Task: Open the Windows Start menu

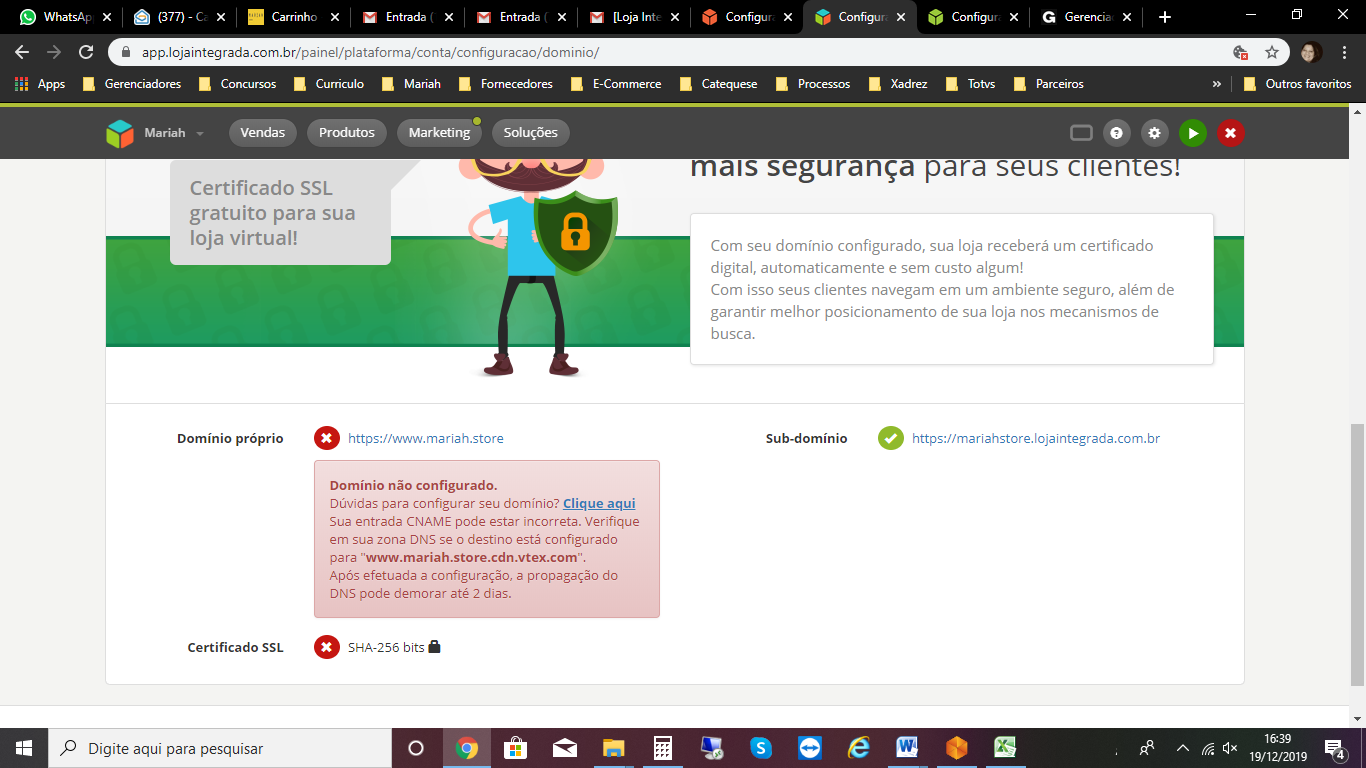Action: coord(23,748)
